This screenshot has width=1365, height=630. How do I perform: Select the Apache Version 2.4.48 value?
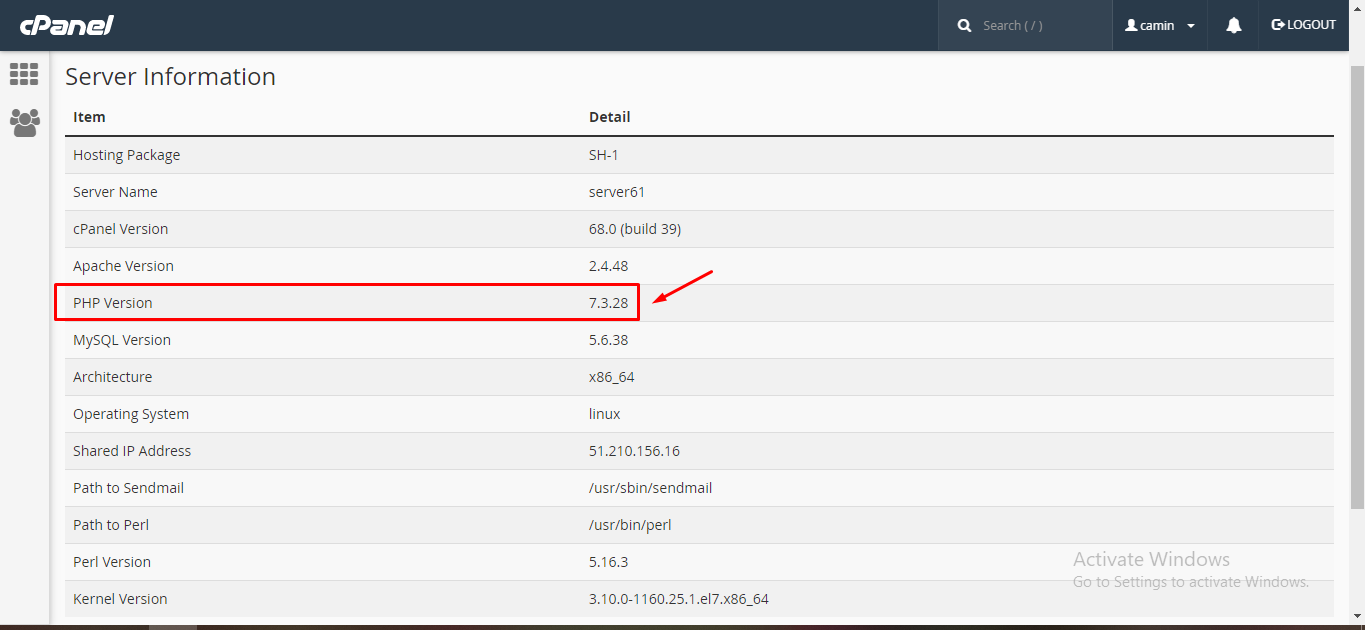tap(608, 265)
